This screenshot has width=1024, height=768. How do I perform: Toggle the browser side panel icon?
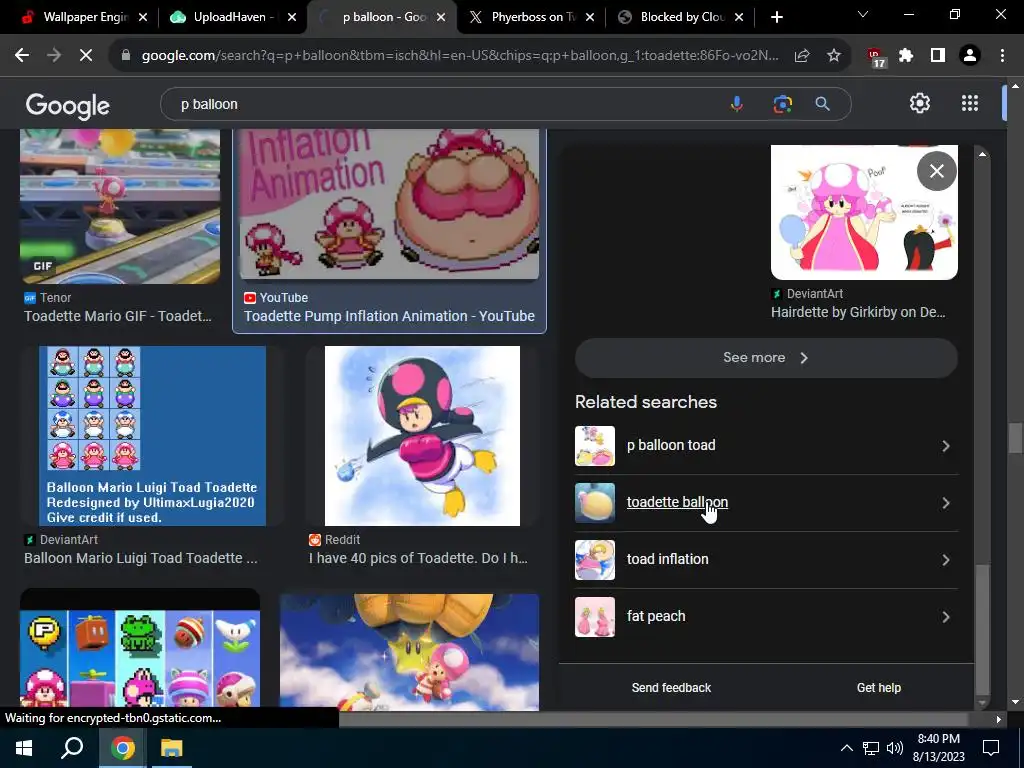click(938, 56)
